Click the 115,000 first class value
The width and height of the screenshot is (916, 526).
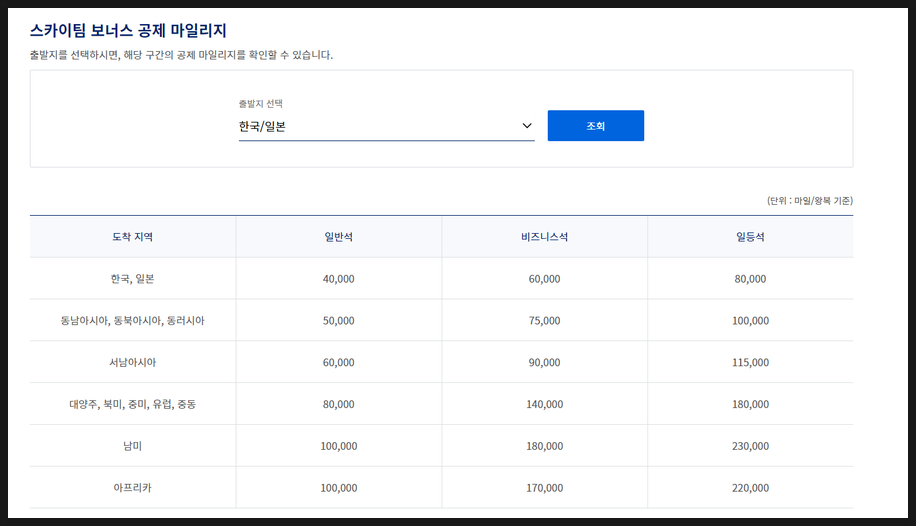click(750, 362)
